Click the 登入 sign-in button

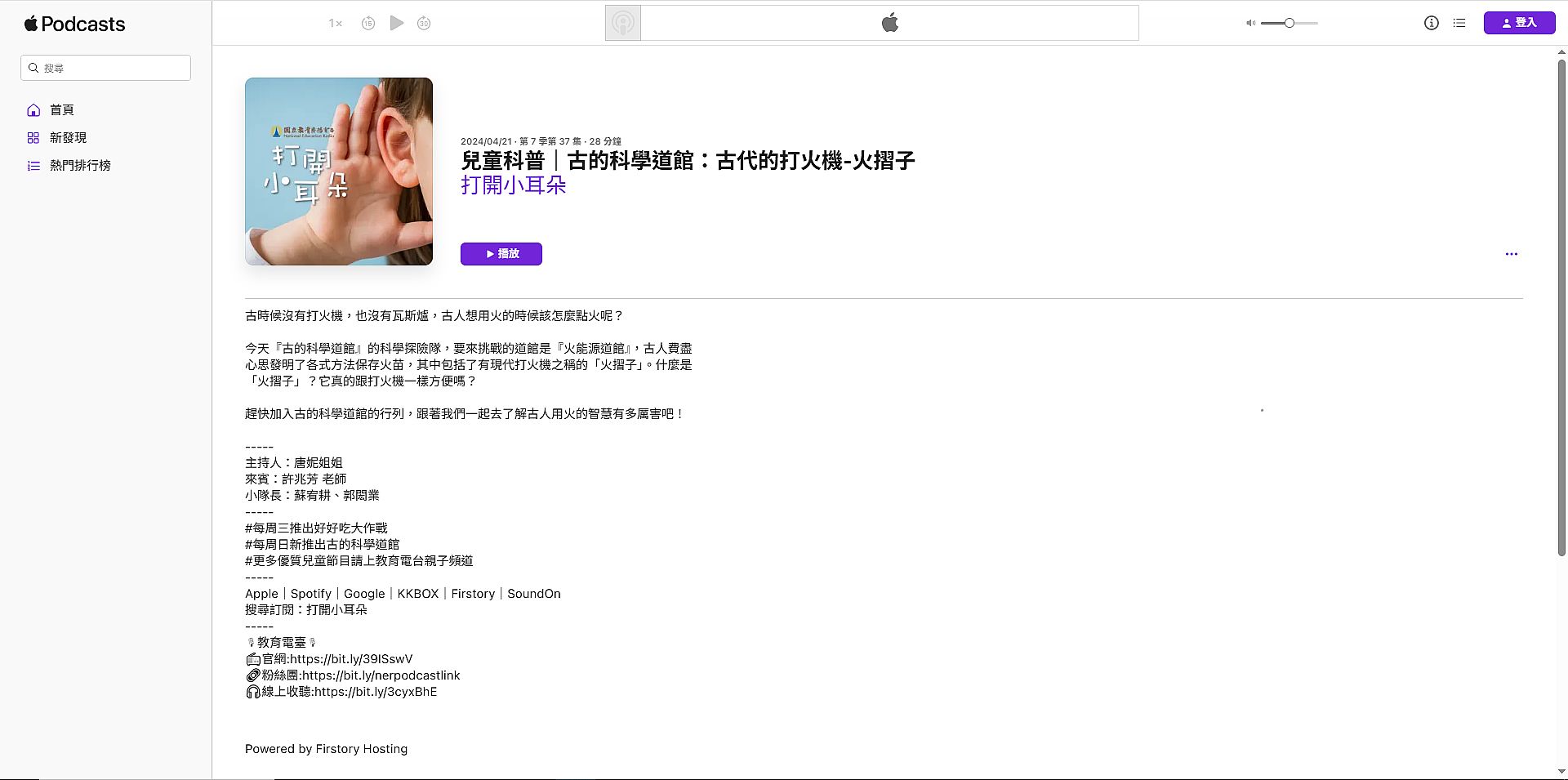pyautogui.click(x=1519, y=23)
